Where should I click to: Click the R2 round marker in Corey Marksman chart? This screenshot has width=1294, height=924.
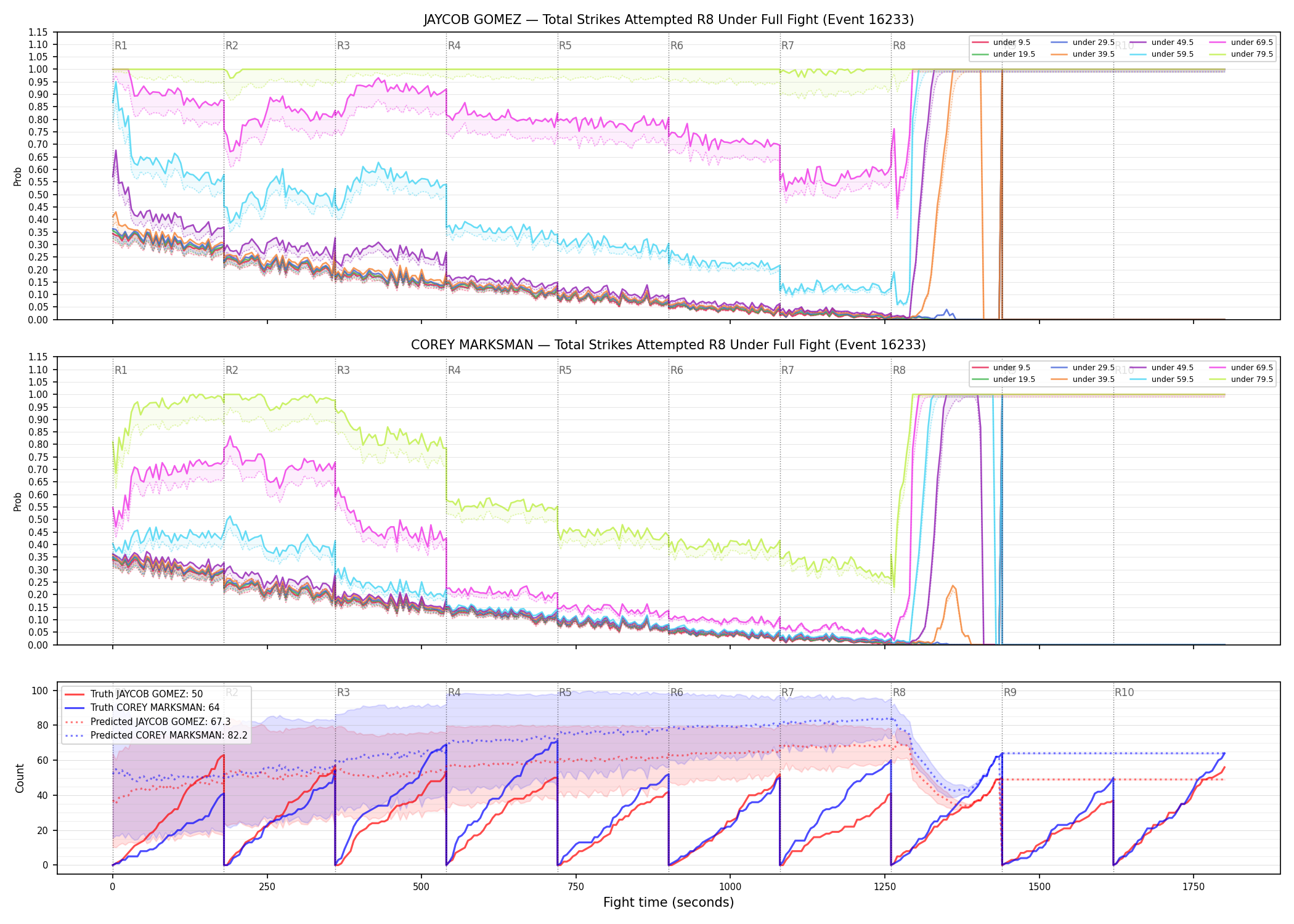(232, 370)
